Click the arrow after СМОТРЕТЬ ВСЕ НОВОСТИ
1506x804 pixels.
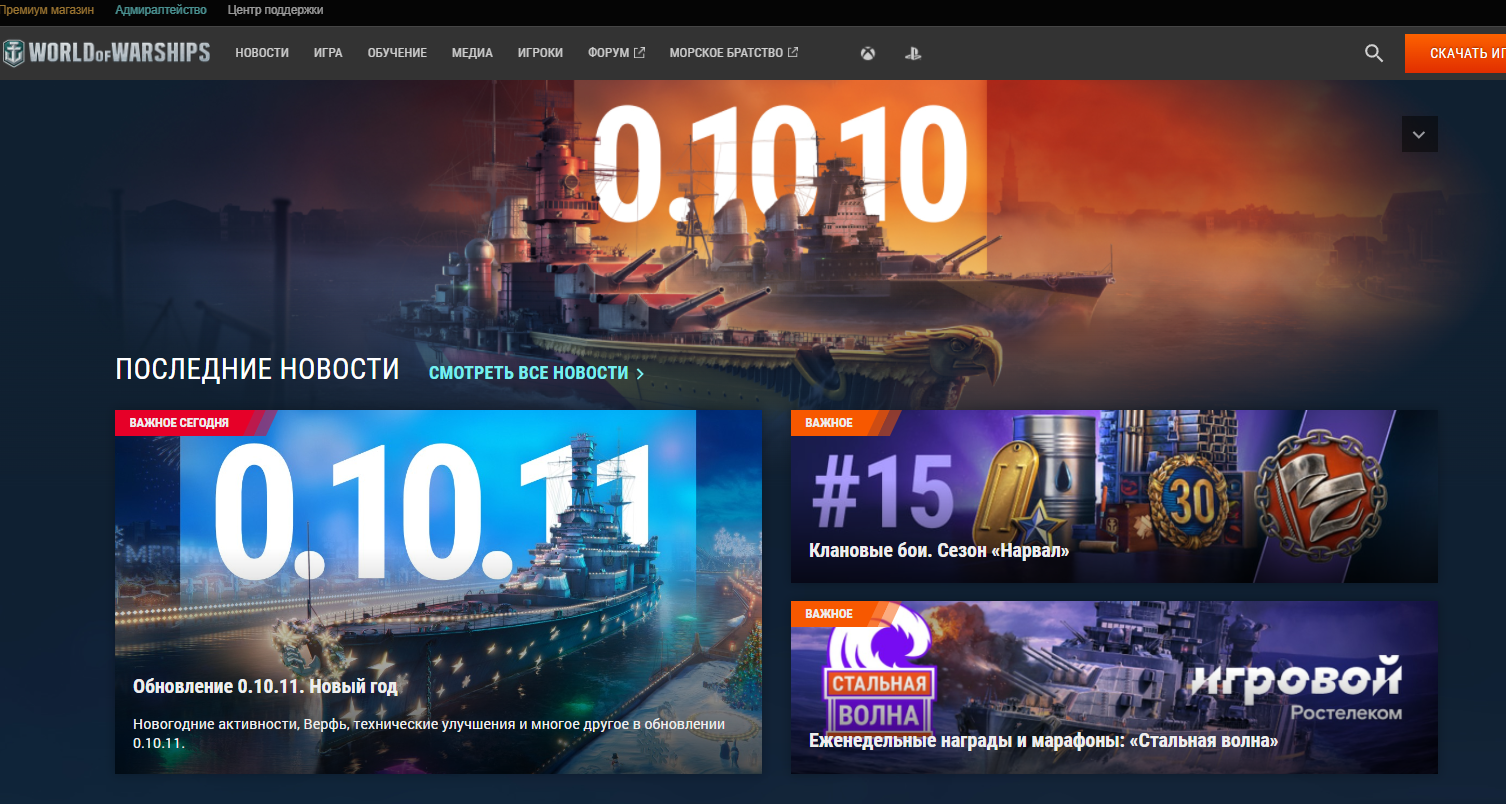point(640,373)
